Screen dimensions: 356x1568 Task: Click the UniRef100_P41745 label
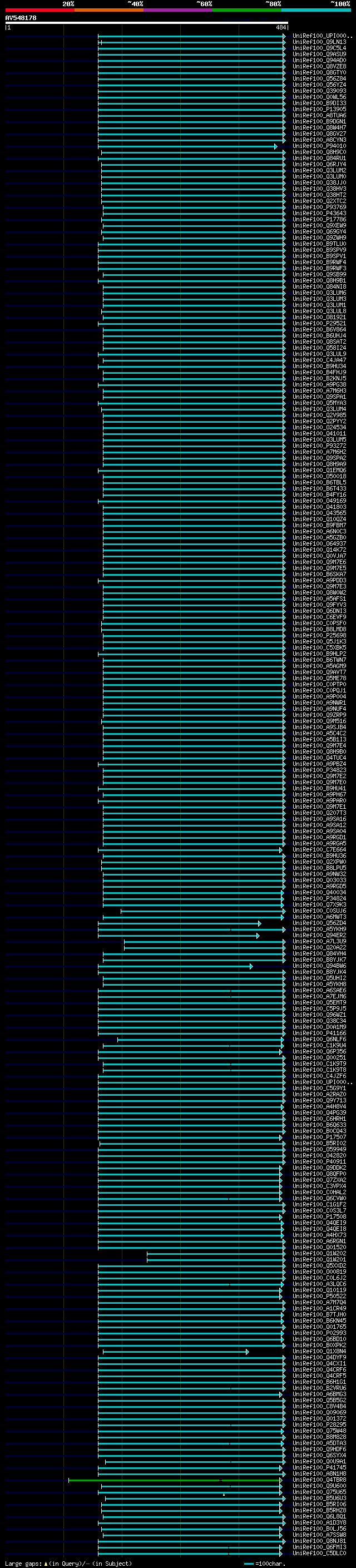319,1467
